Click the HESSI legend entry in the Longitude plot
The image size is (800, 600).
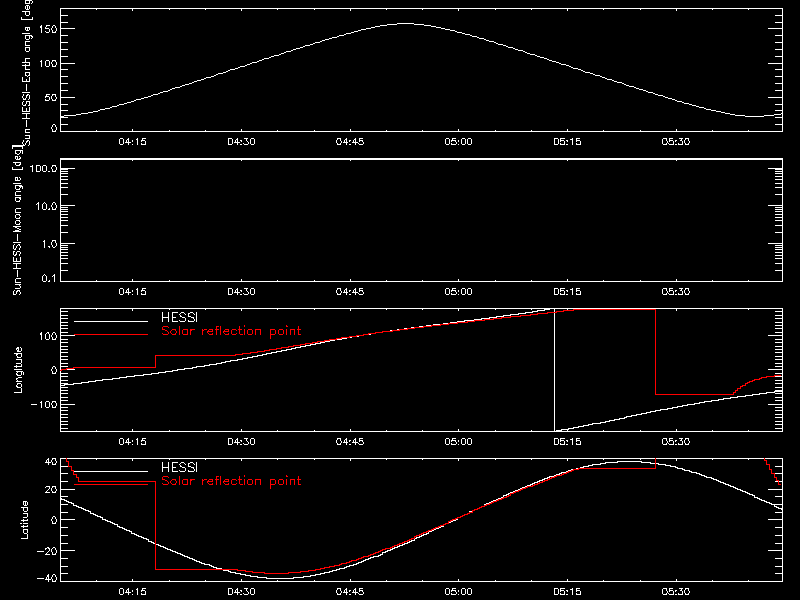click(x=179, y=317)
